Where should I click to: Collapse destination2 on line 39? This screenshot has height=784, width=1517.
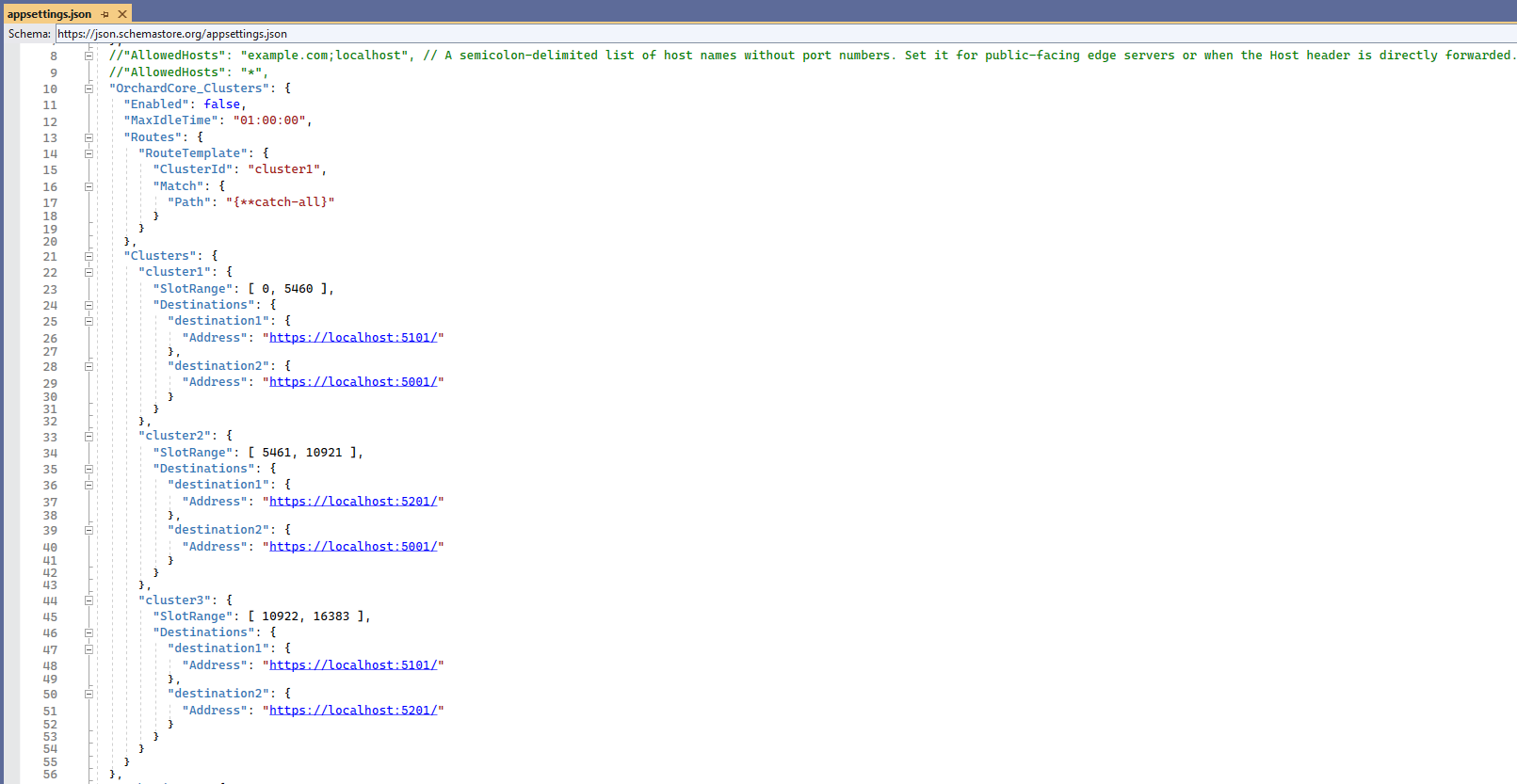pos(89,530)
